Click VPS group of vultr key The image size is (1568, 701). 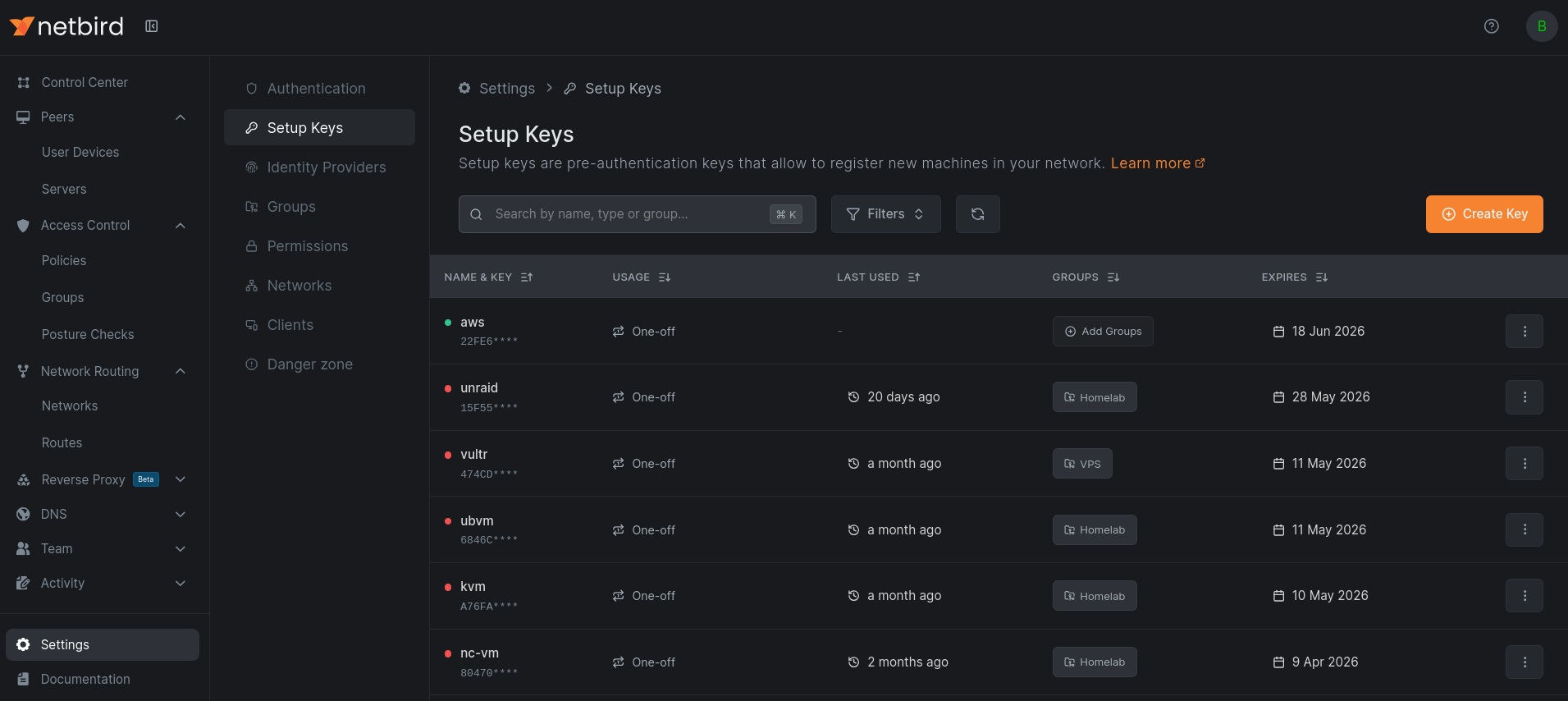(x=1082, y=464)
